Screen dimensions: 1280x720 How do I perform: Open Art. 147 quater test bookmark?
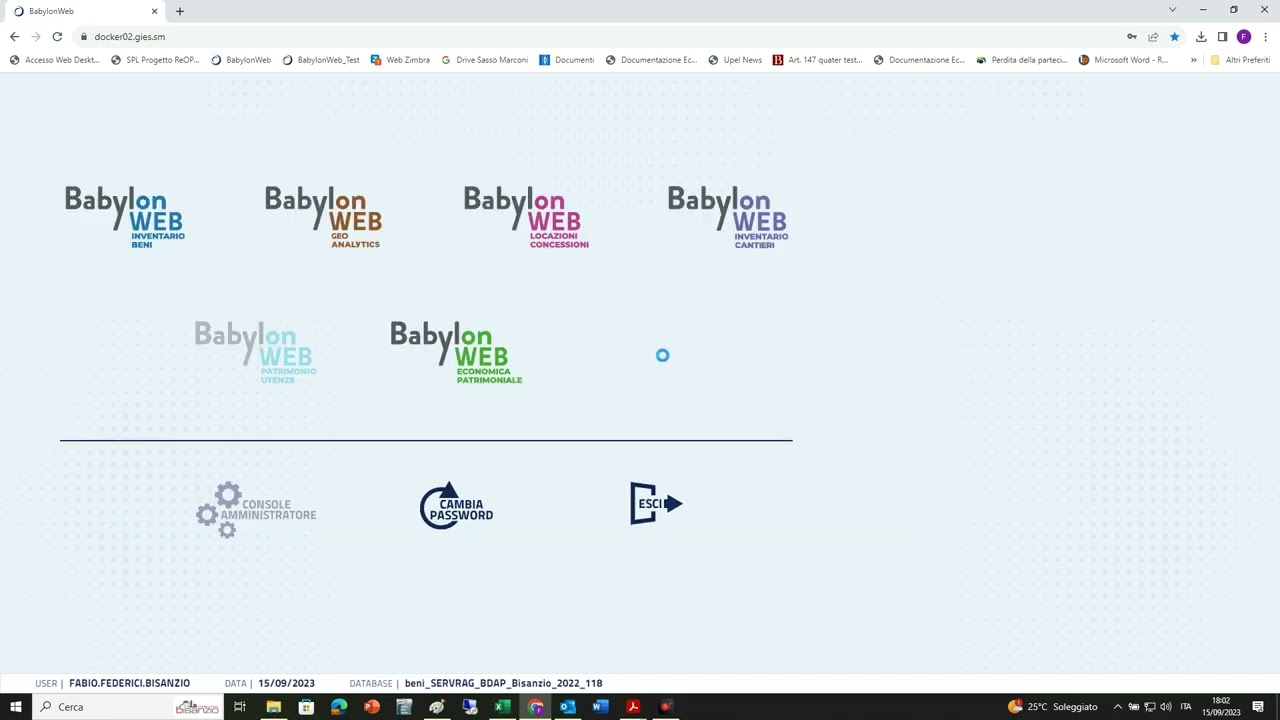point(817,60)
